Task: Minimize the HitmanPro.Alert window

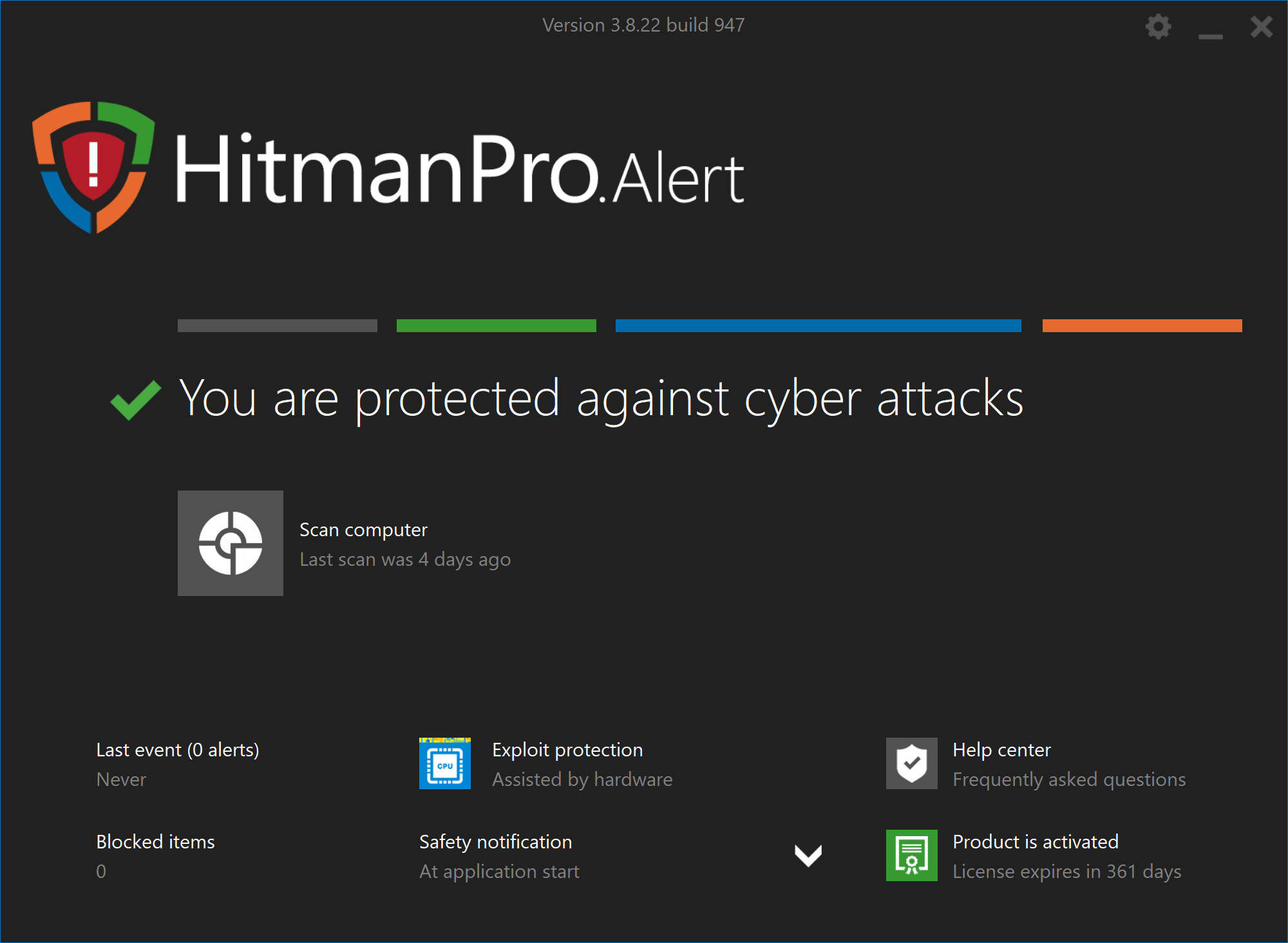Action: 1210,33
